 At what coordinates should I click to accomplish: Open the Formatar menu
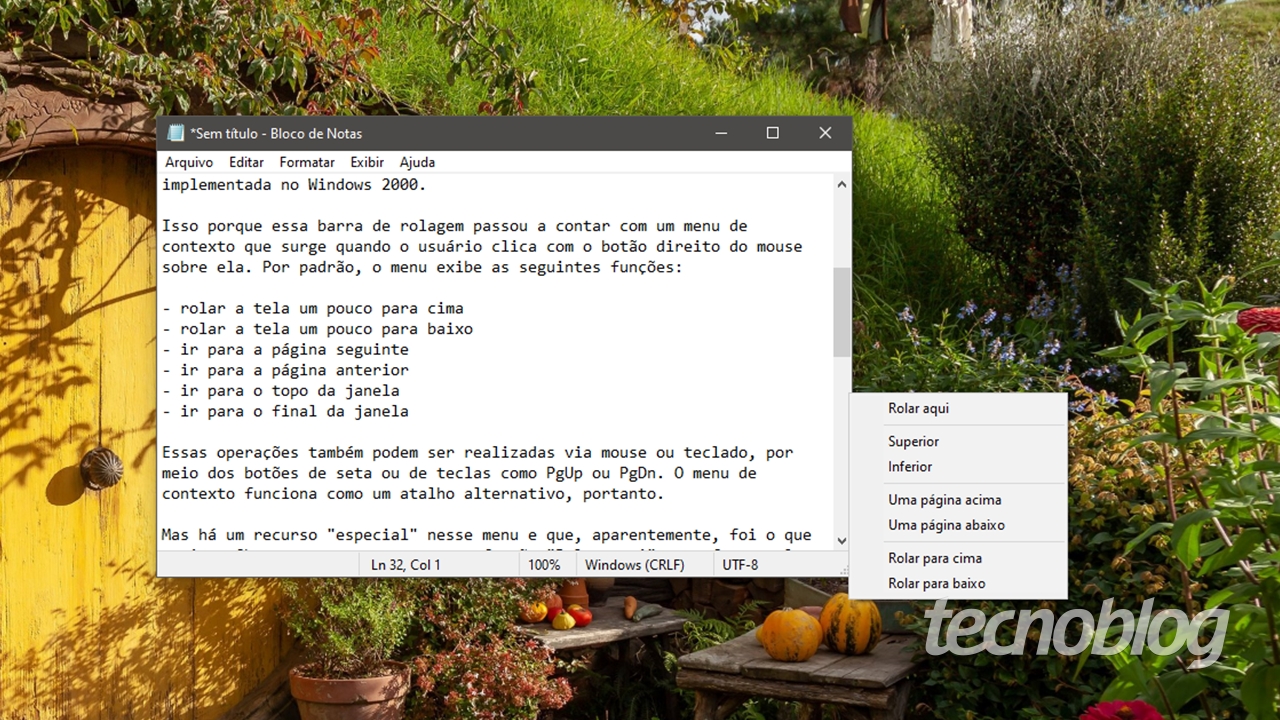point(307,162)
